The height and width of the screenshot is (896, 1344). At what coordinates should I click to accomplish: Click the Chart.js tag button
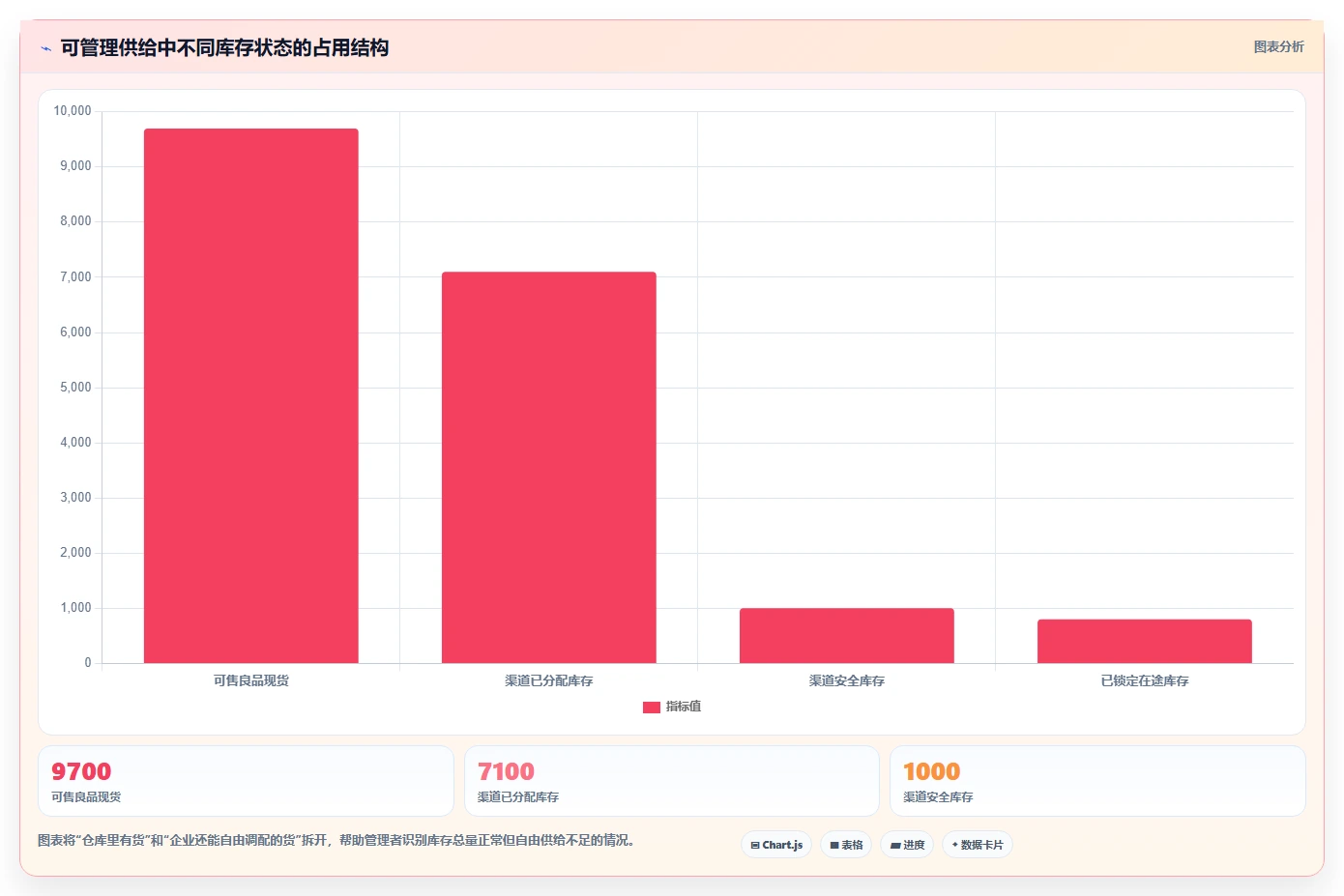click(776, 845)
